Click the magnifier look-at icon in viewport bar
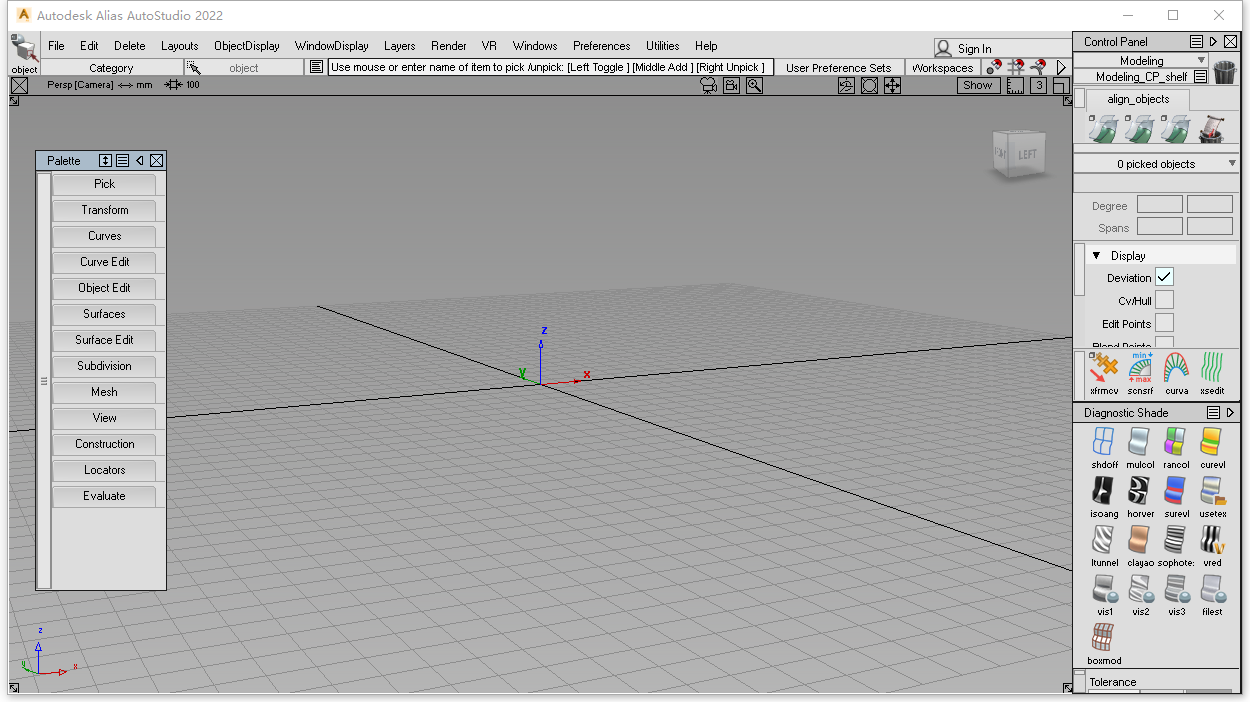The height and width of the screenshot is (702, 1250). coord(754,86)
